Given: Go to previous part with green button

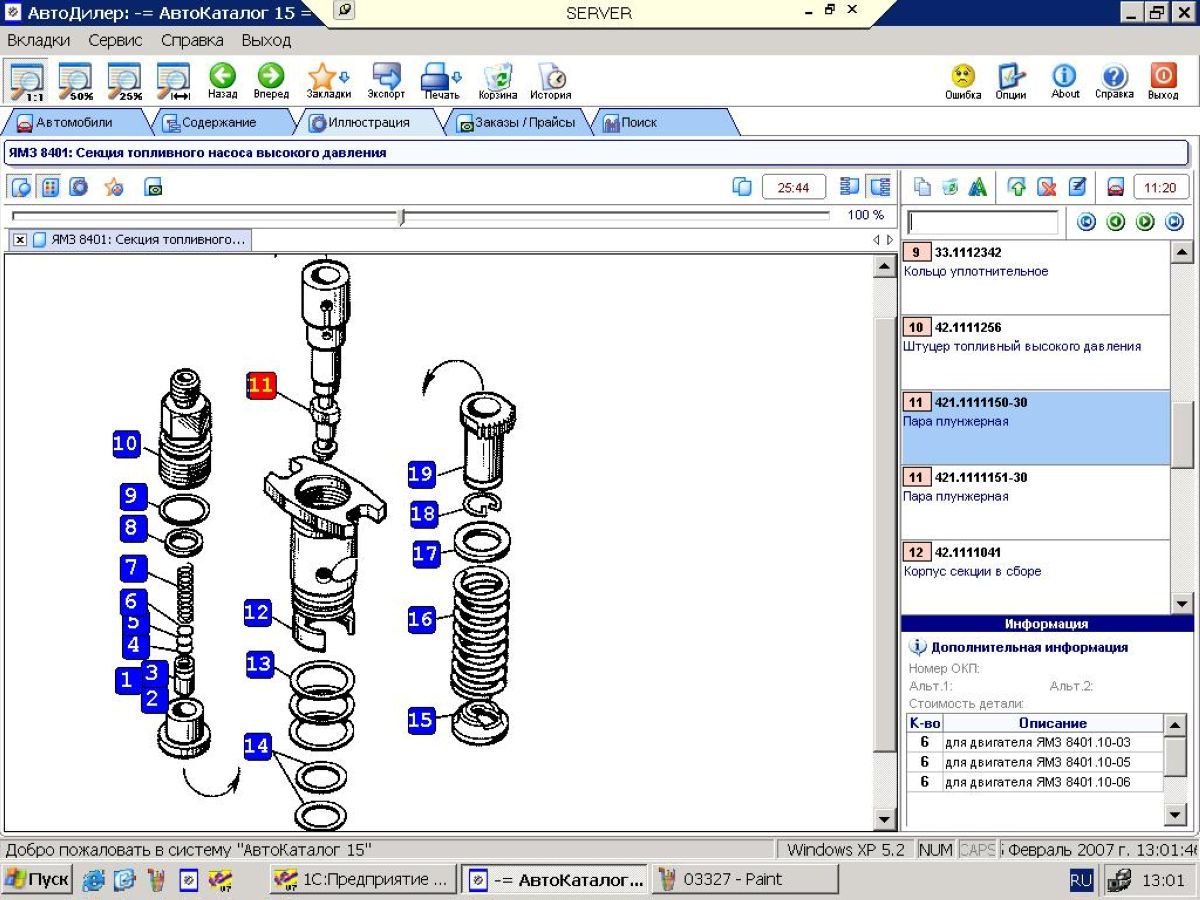Looking at the screenshot, I should tap(1116, 222).
